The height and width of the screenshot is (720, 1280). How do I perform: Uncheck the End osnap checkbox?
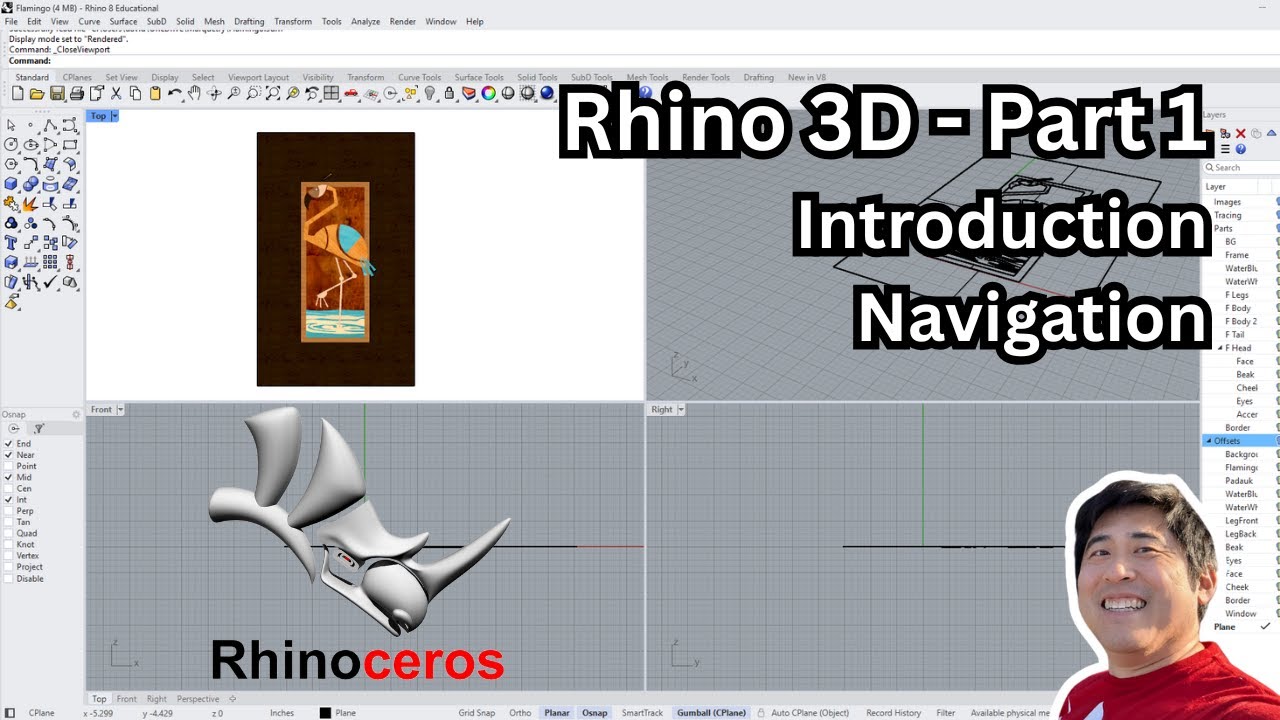tap(9, 444)
